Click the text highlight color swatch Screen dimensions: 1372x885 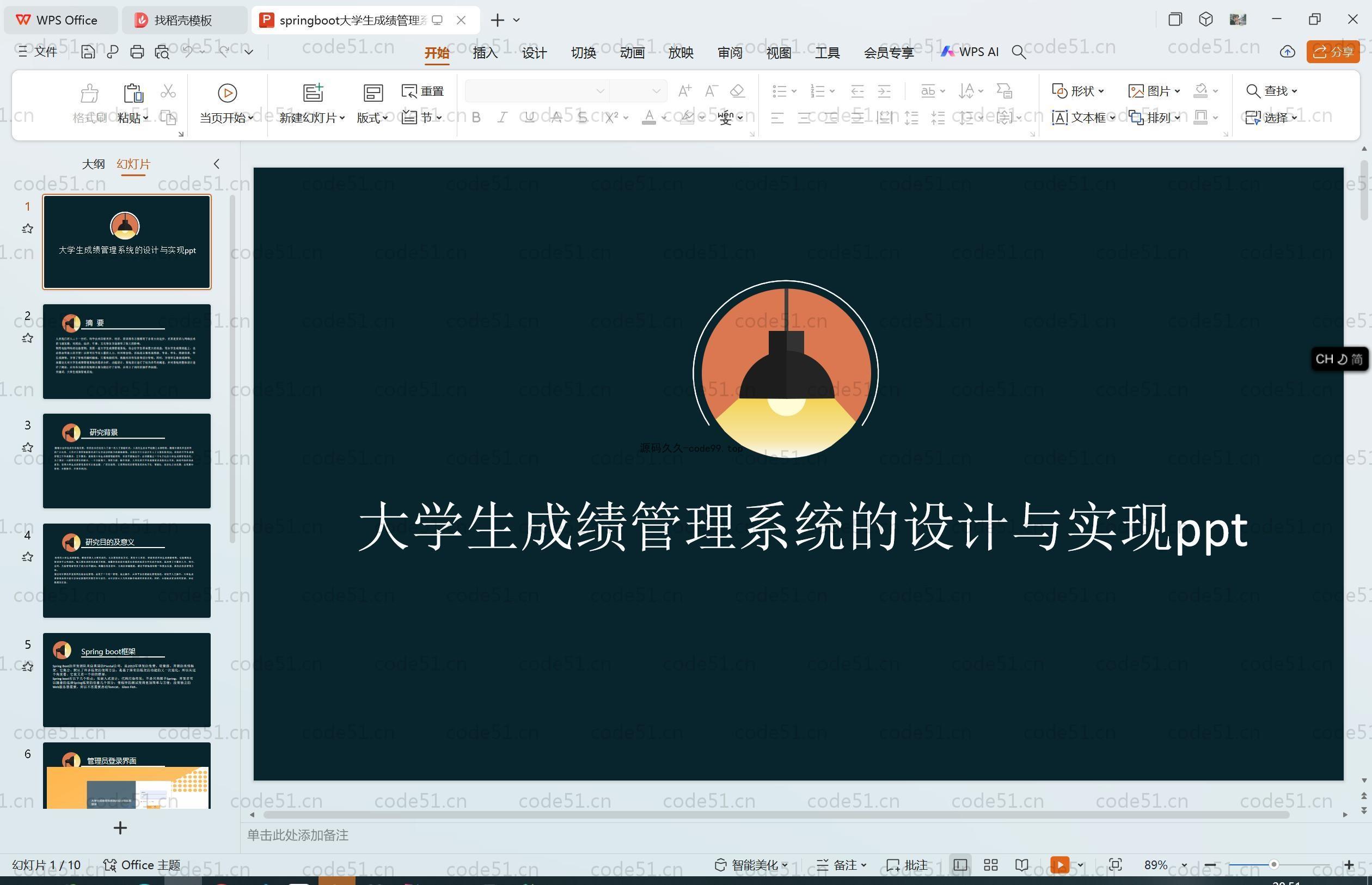(687, 117)
